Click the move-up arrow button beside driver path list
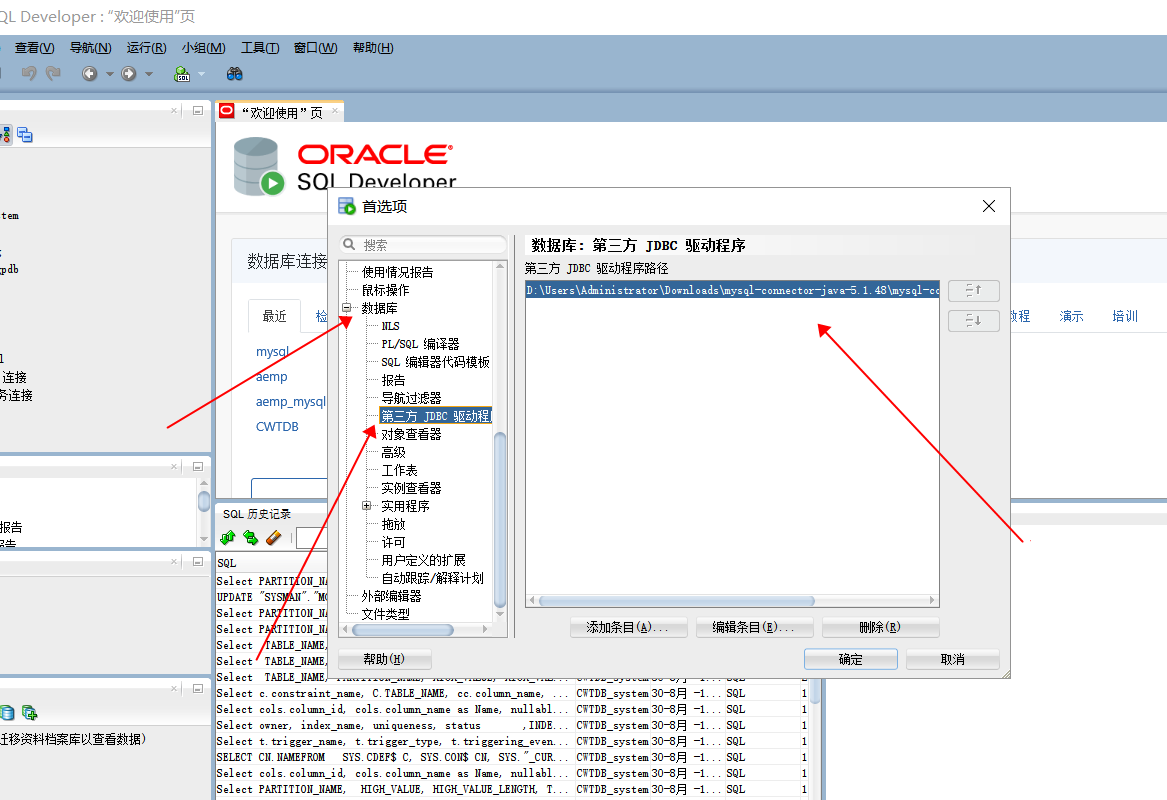1167x800 pixels. [973, 291]
